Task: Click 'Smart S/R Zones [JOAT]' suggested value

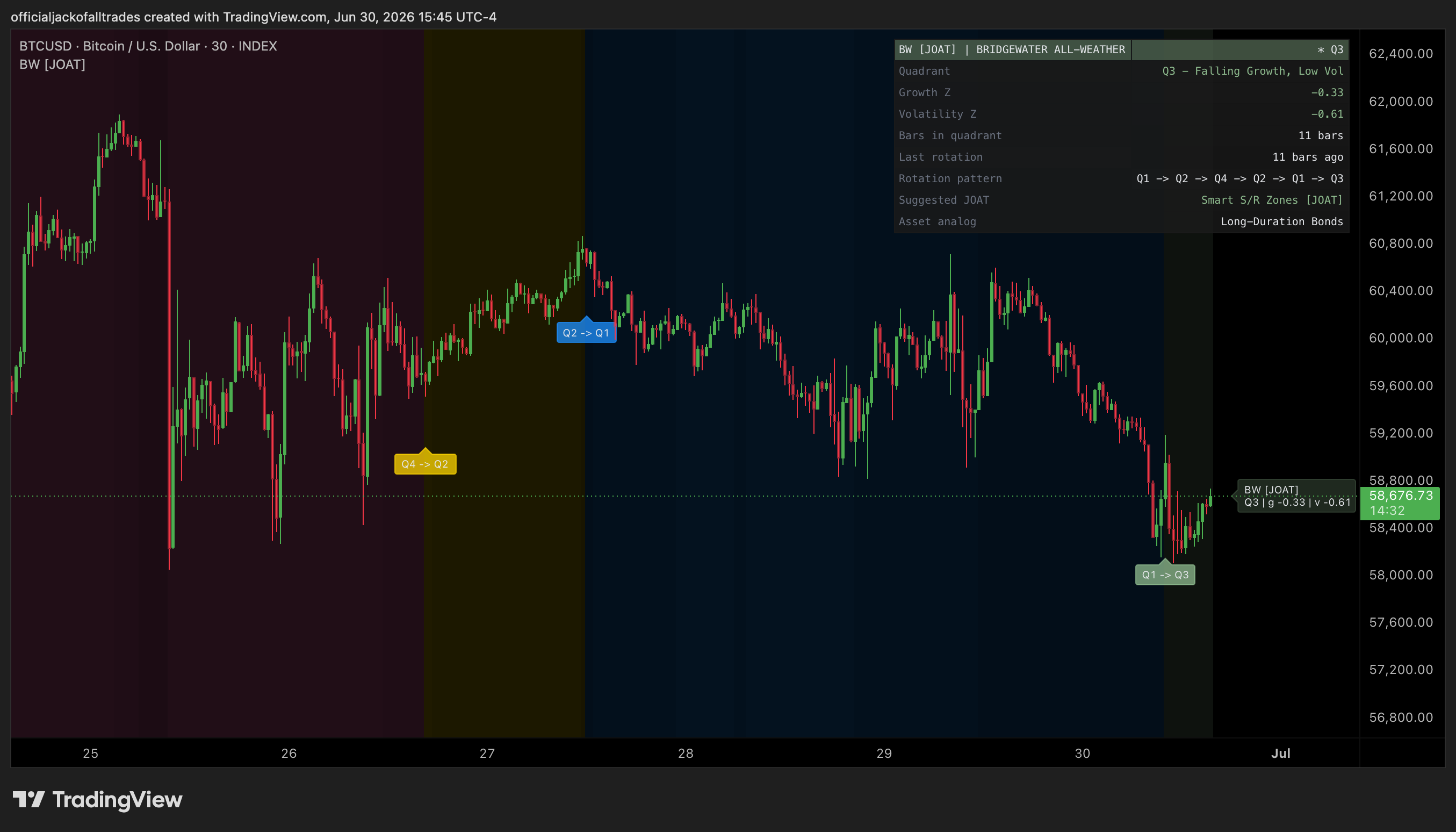Action: pos(1272,200)
